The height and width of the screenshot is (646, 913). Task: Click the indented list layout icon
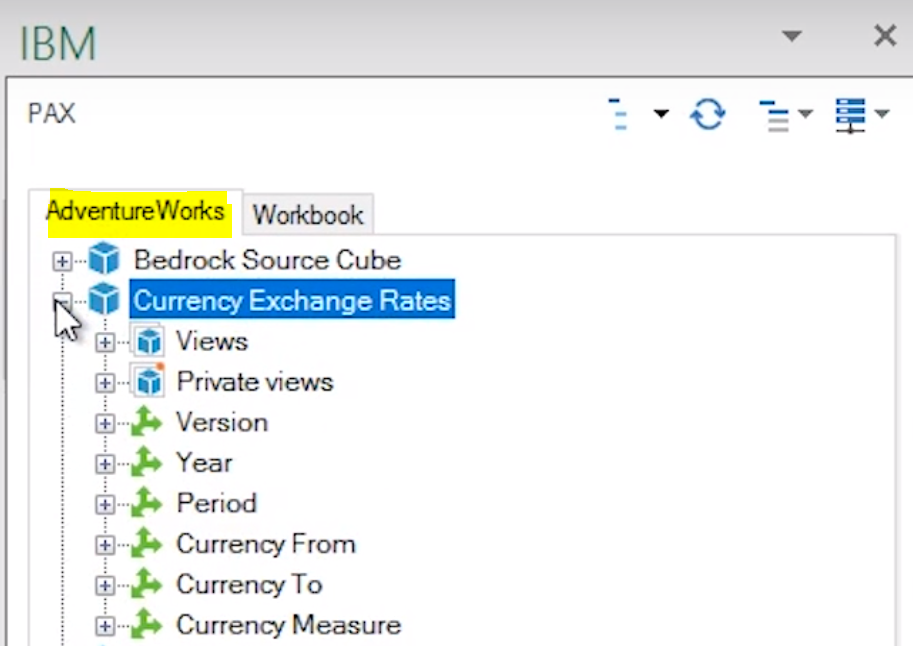[x=774, y=115]
